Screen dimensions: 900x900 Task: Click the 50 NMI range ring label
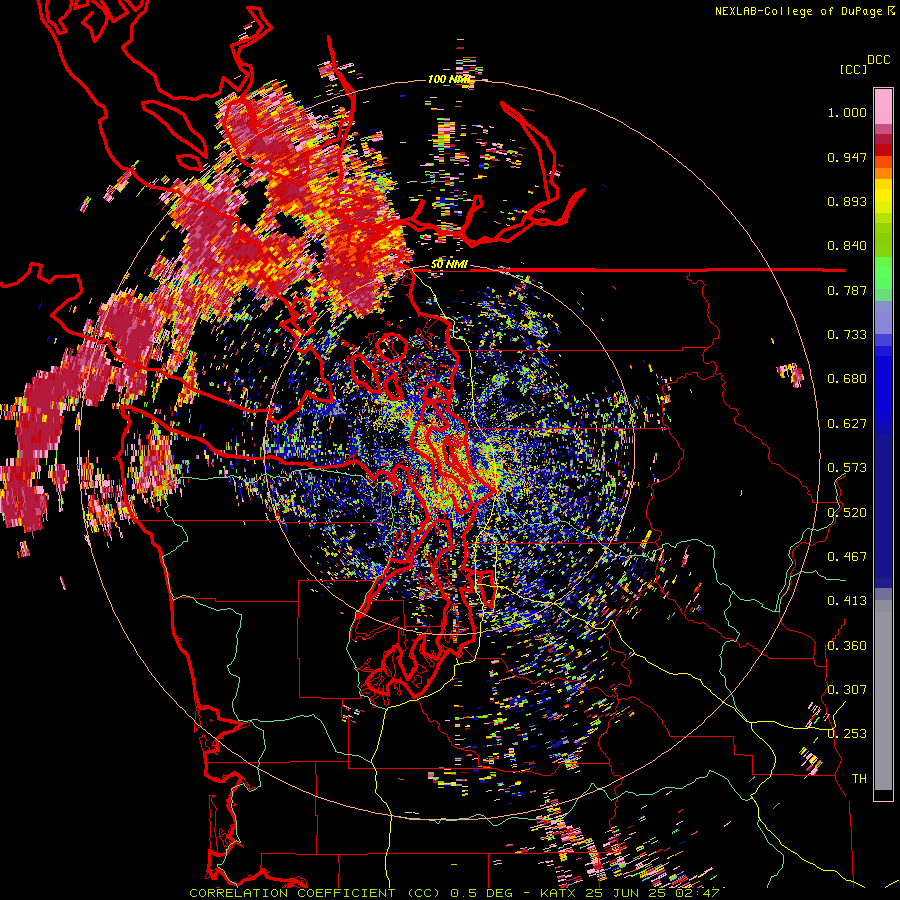click(x=449, y=265)
